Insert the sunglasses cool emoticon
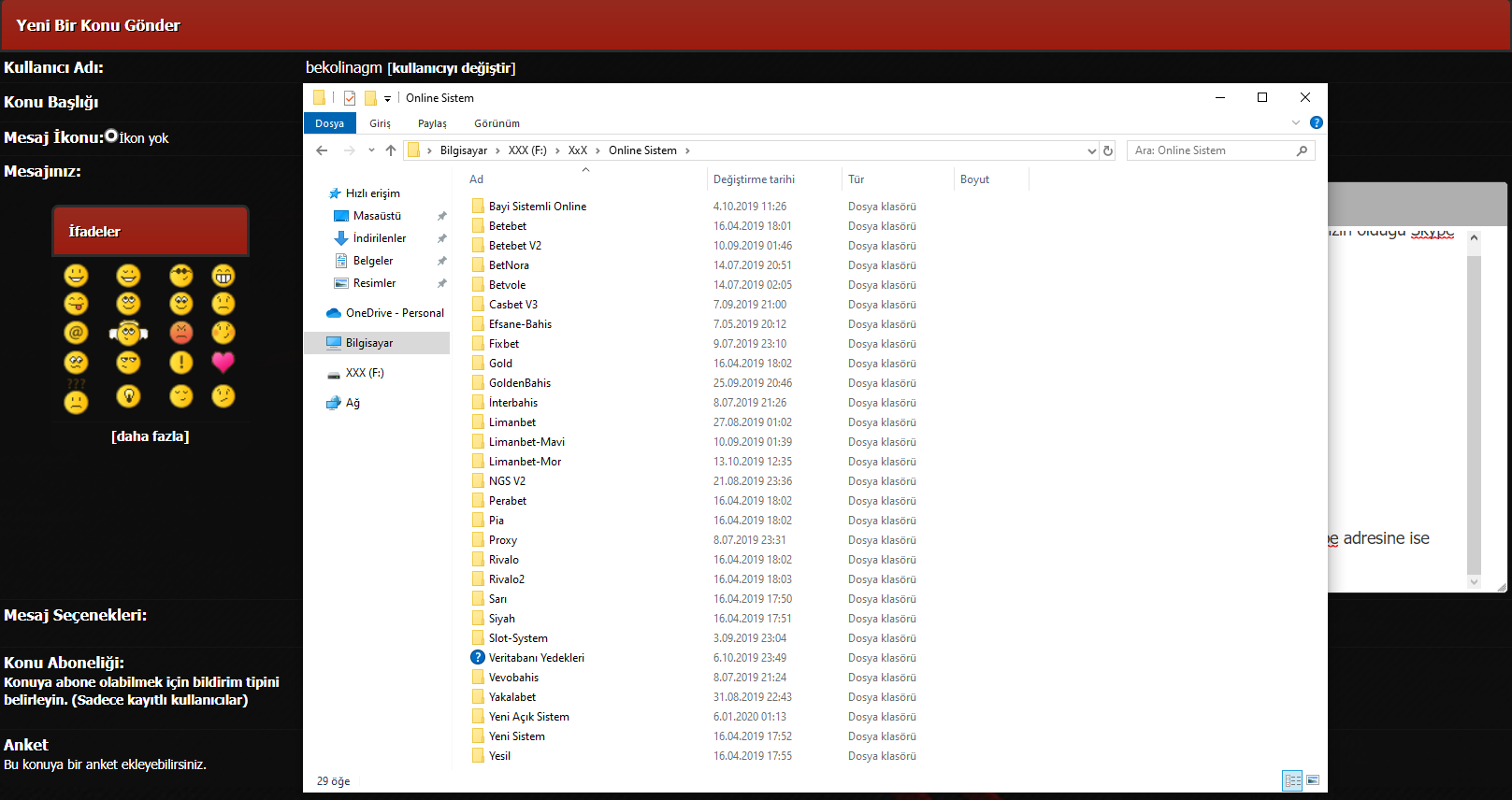This screenshot has height=800, width=1512. click(x=181, y=275)
